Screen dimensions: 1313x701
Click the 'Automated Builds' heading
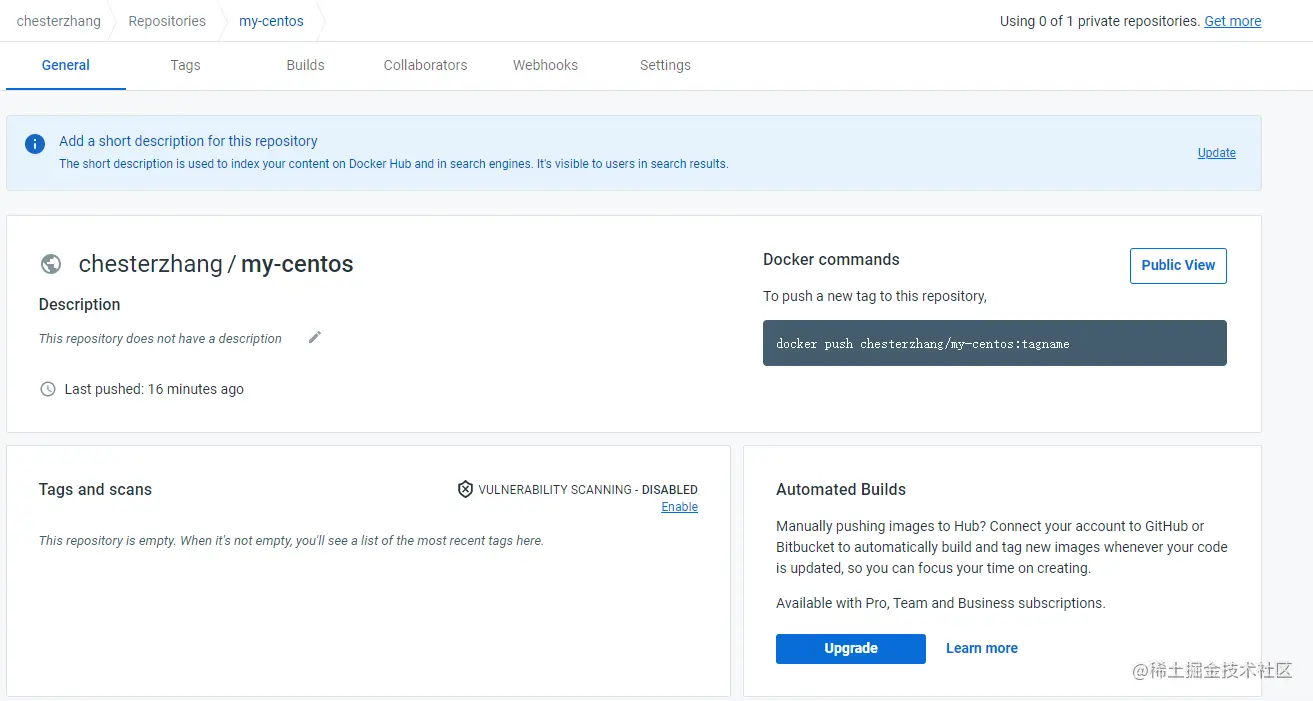tap(841, 490)
